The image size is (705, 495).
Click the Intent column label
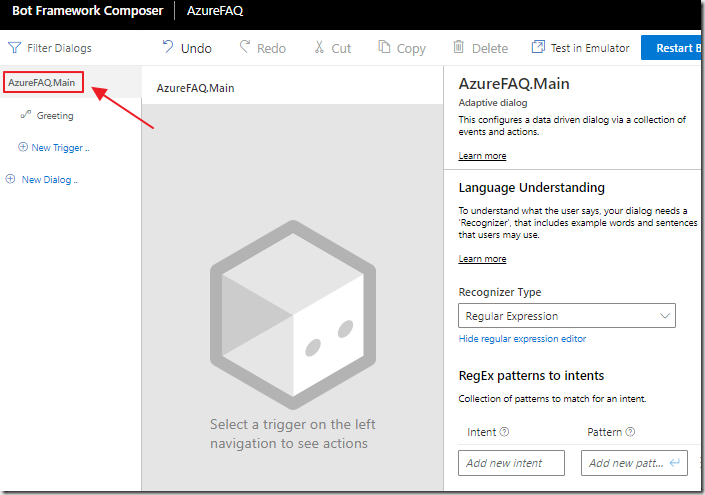click(481, 432)
